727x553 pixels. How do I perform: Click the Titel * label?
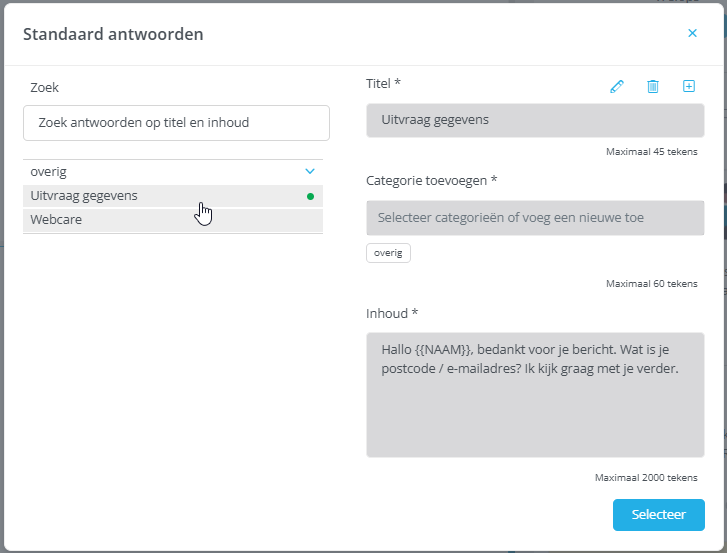pyautogui.click(x=383, y=83)
